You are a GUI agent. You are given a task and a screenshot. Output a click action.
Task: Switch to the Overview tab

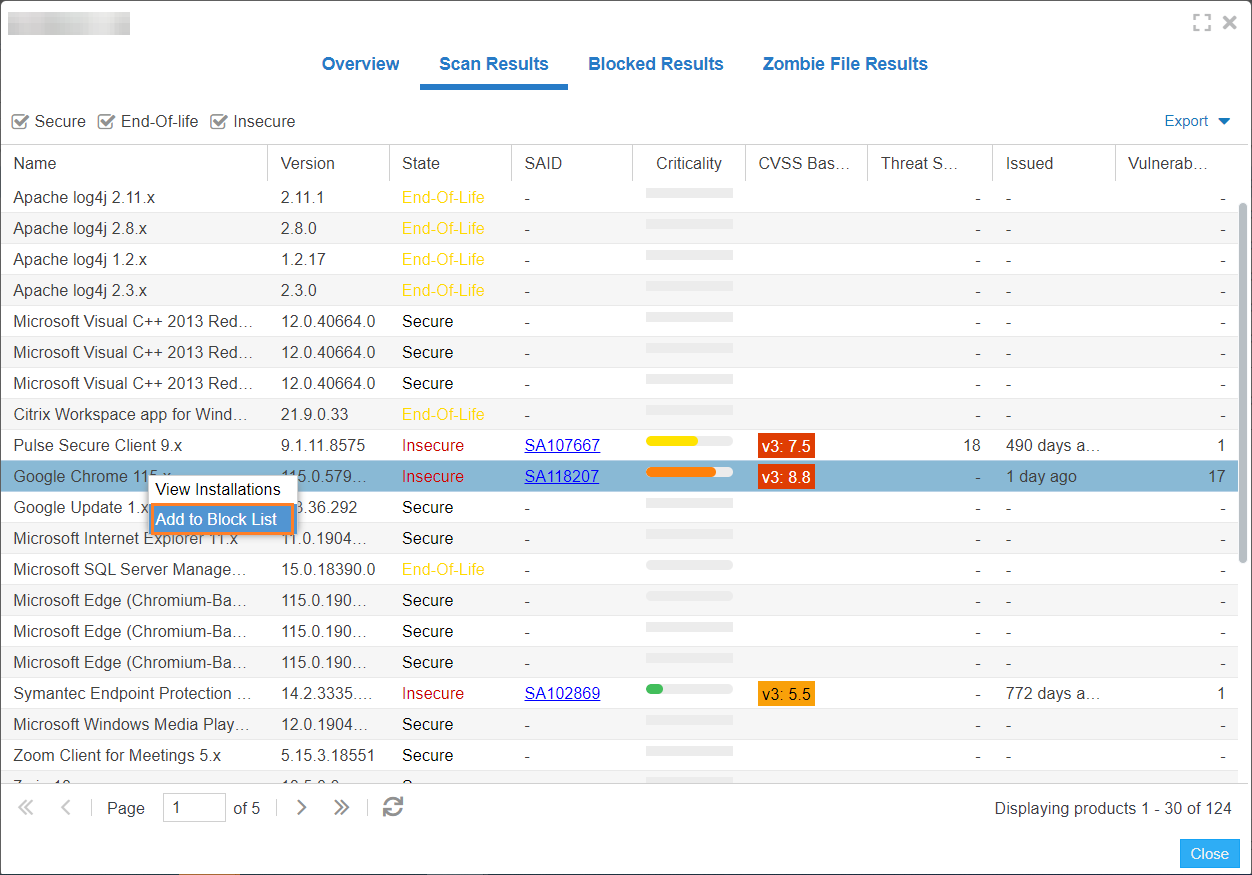pos(360,64)
